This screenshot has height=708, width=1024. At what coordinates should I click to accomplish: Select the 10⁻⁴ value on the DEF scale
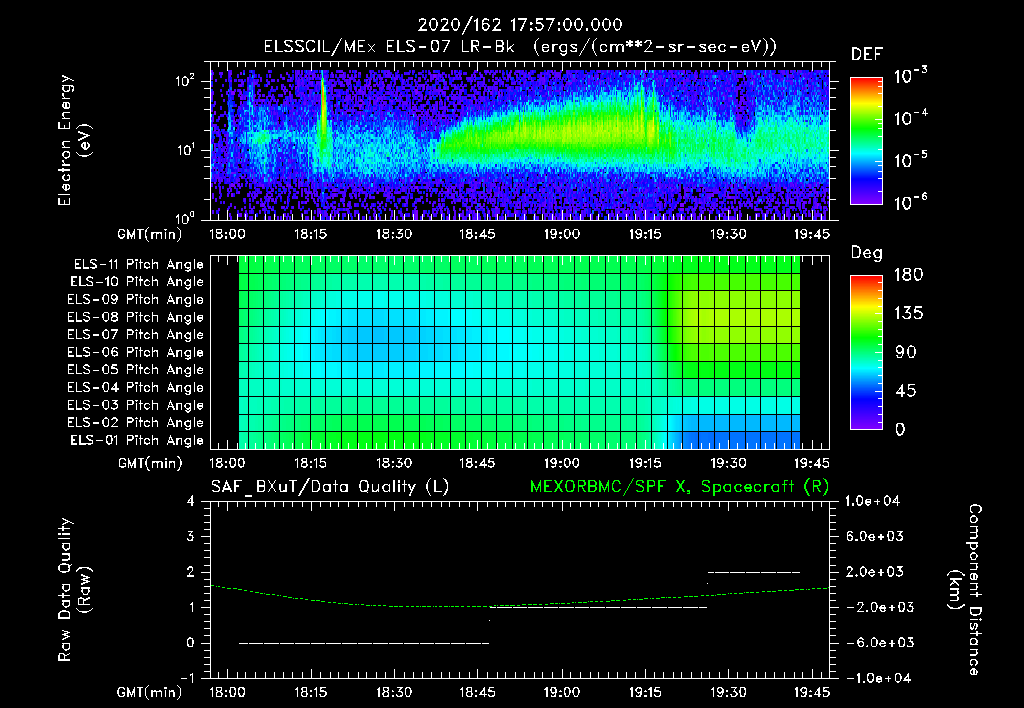(x=910, y=118)
